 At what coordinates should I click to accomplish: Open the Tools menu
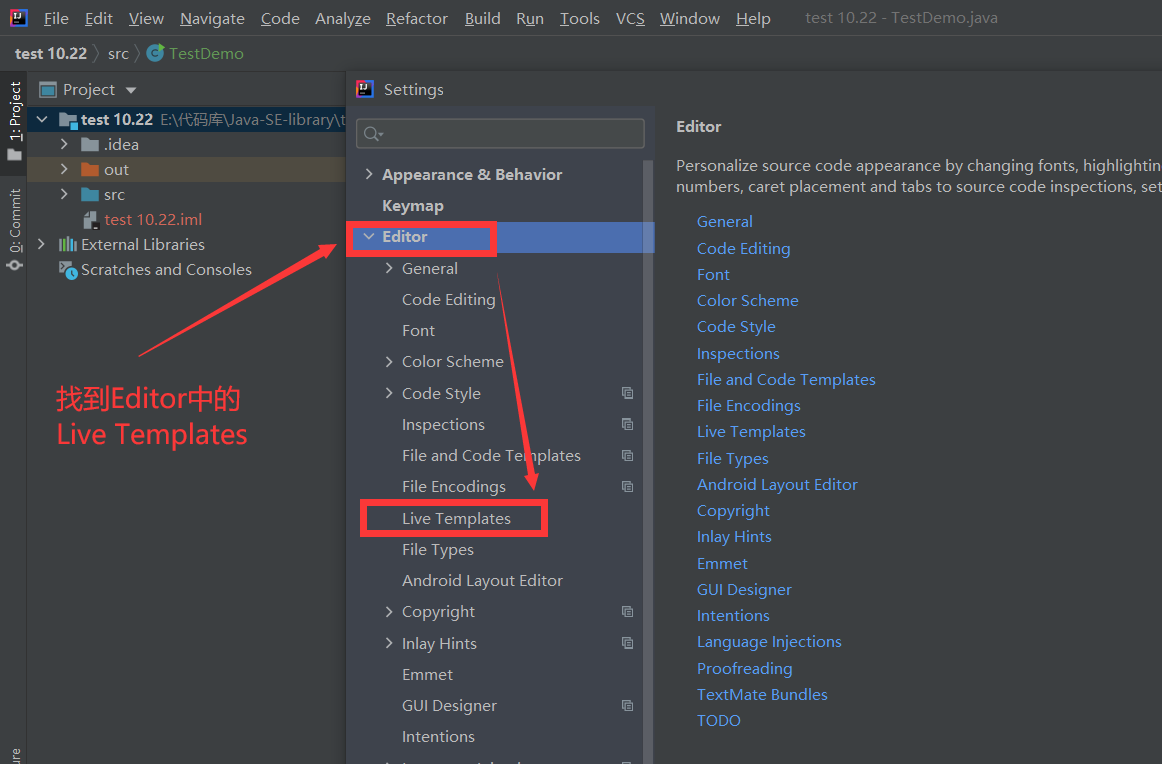coord(580,19)
